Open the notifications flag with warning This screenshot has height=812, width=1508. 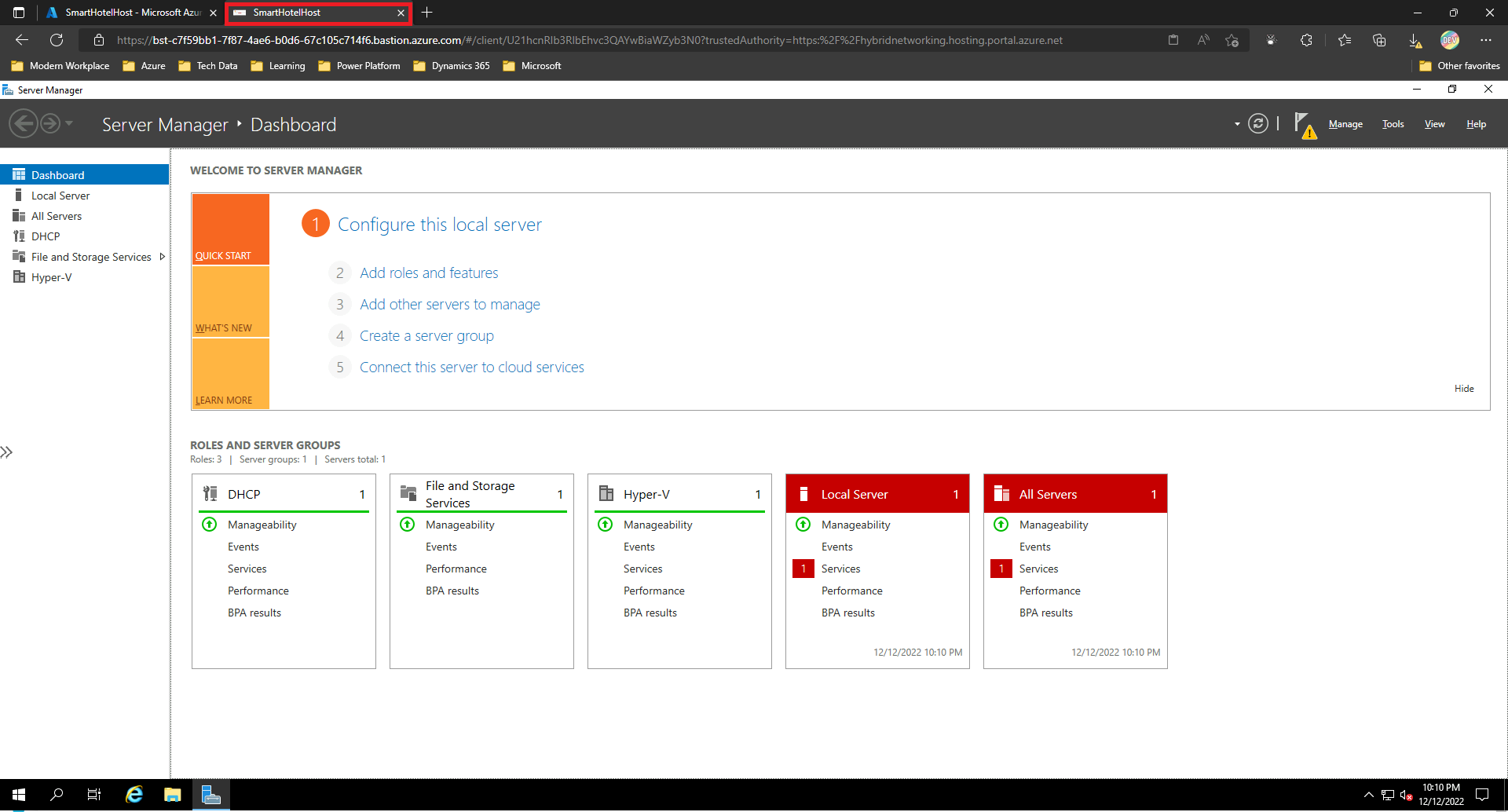[x=1305, y=125]
